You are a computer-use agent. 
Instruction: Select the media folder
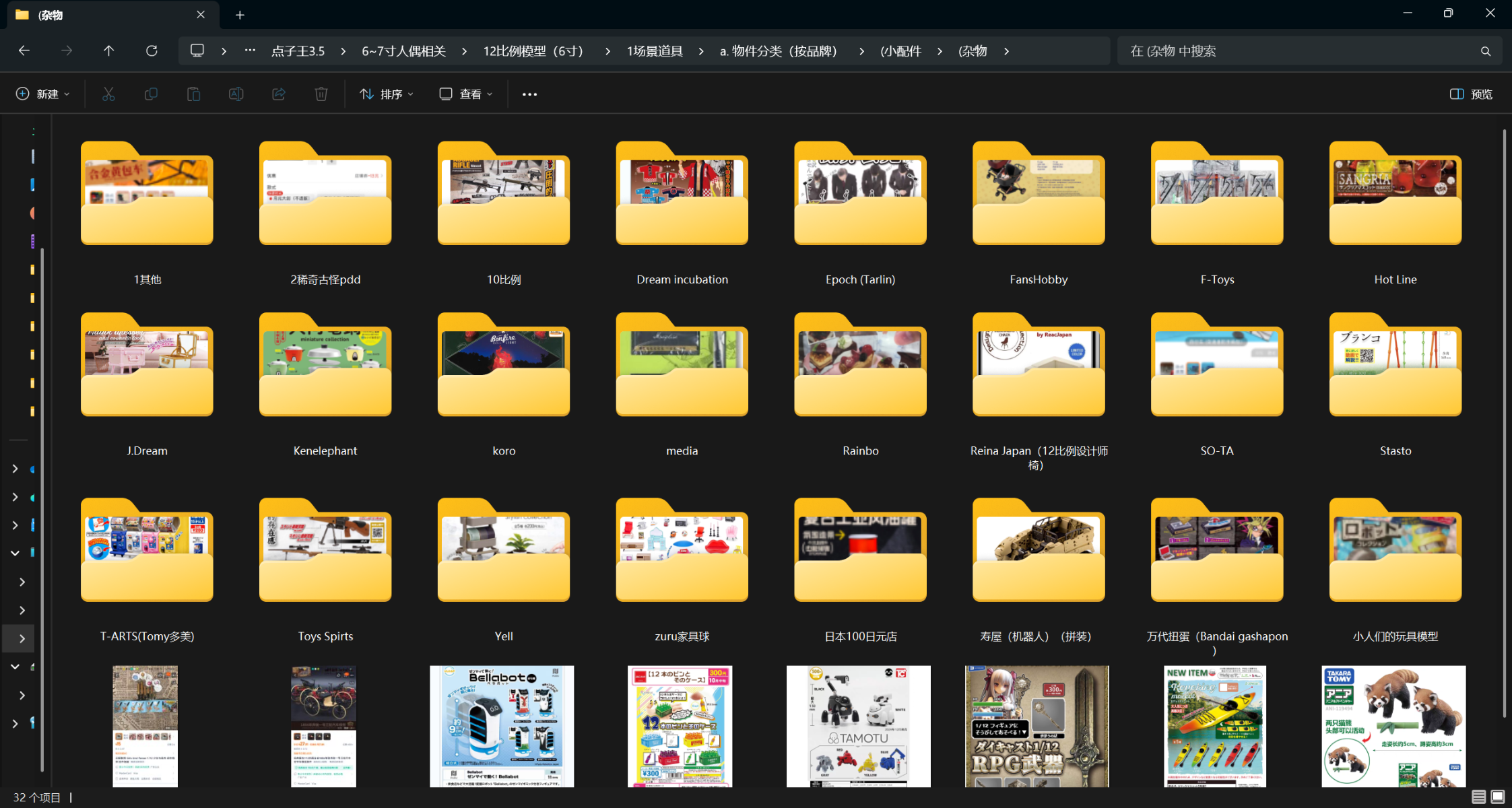682,384
